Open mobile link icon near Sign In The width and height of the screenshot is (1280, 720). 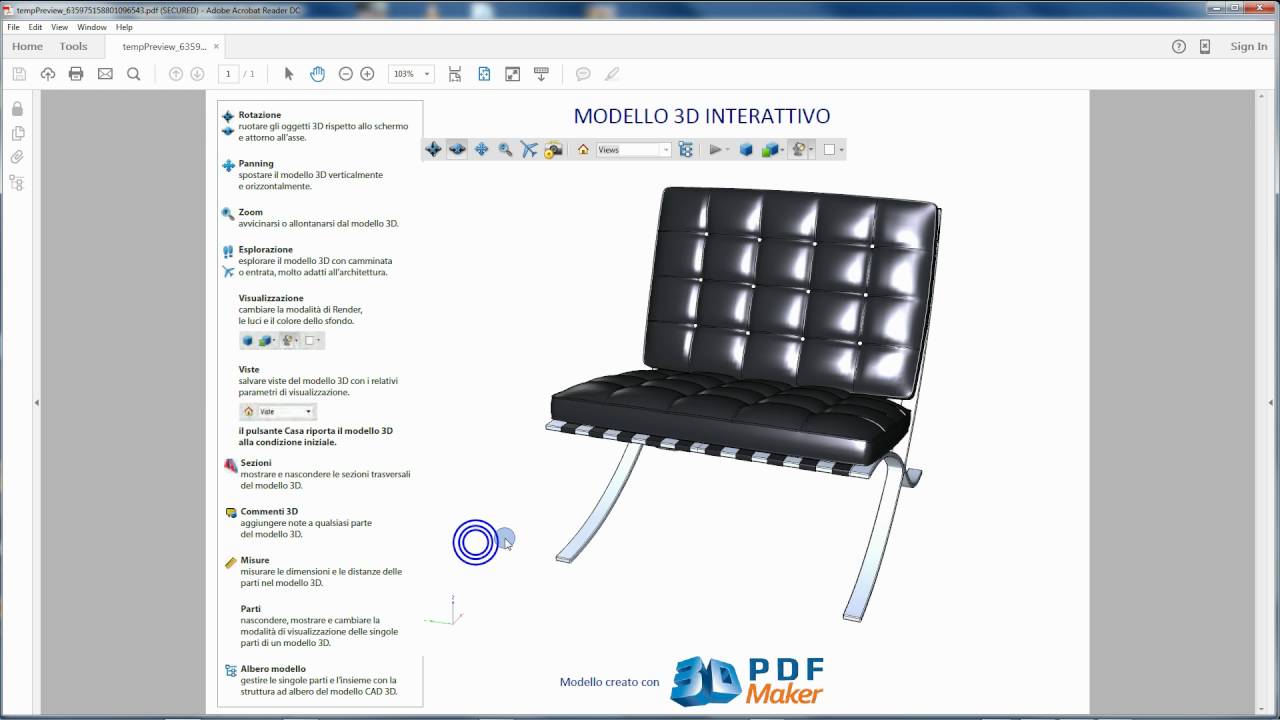1205,46
